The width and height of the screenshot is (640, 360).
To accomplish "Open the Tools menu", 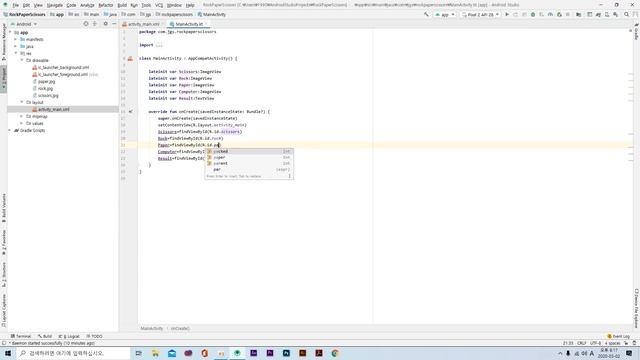I will pos(146,5).
